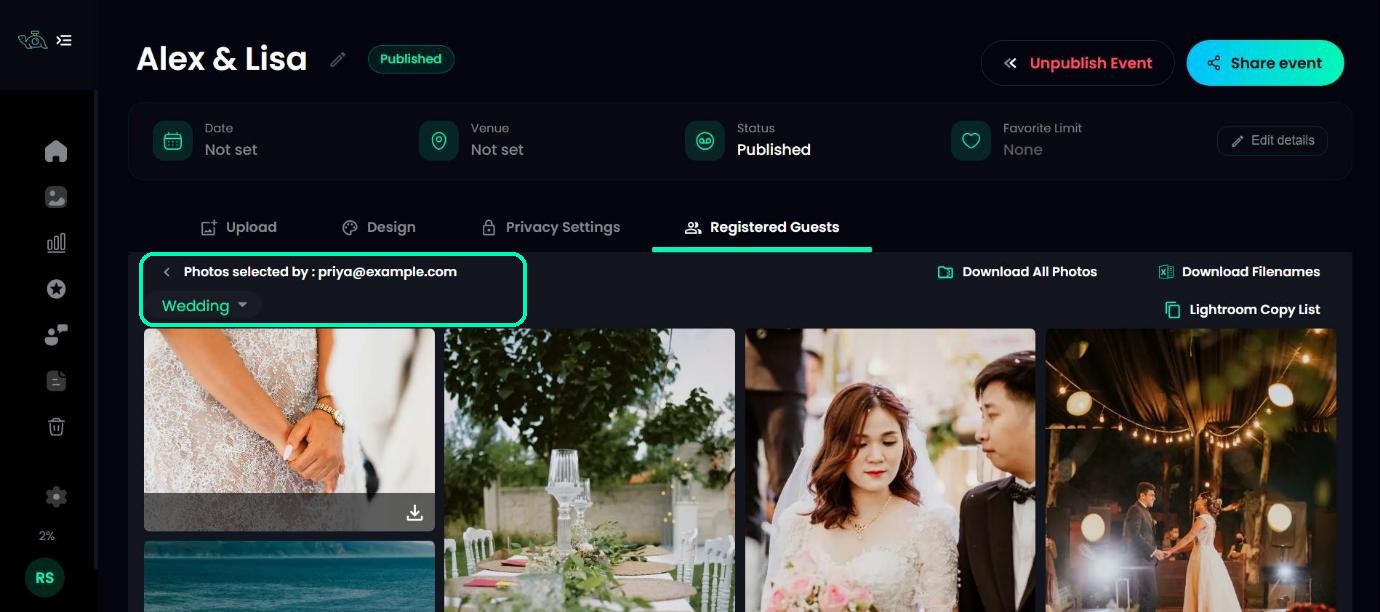Switch to the Privacy Settings tab

coord(550,227)
